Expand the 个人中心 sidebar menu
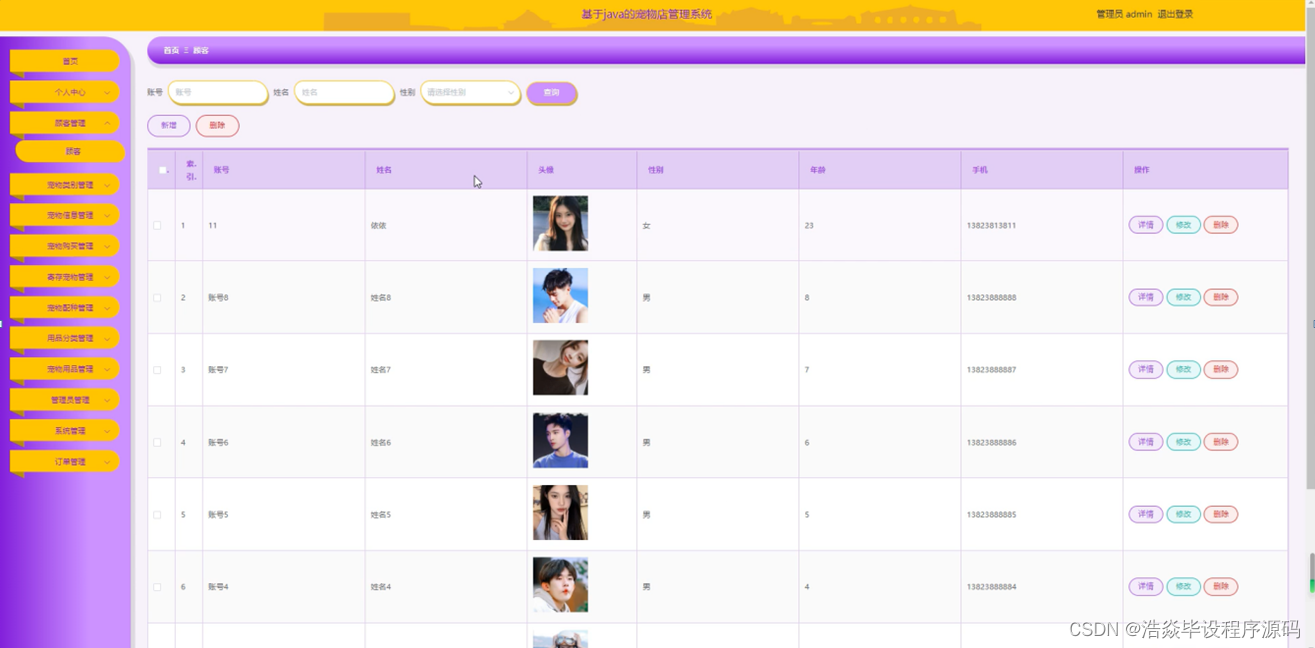Screen dimensions: 1315x648 [65, 92]
